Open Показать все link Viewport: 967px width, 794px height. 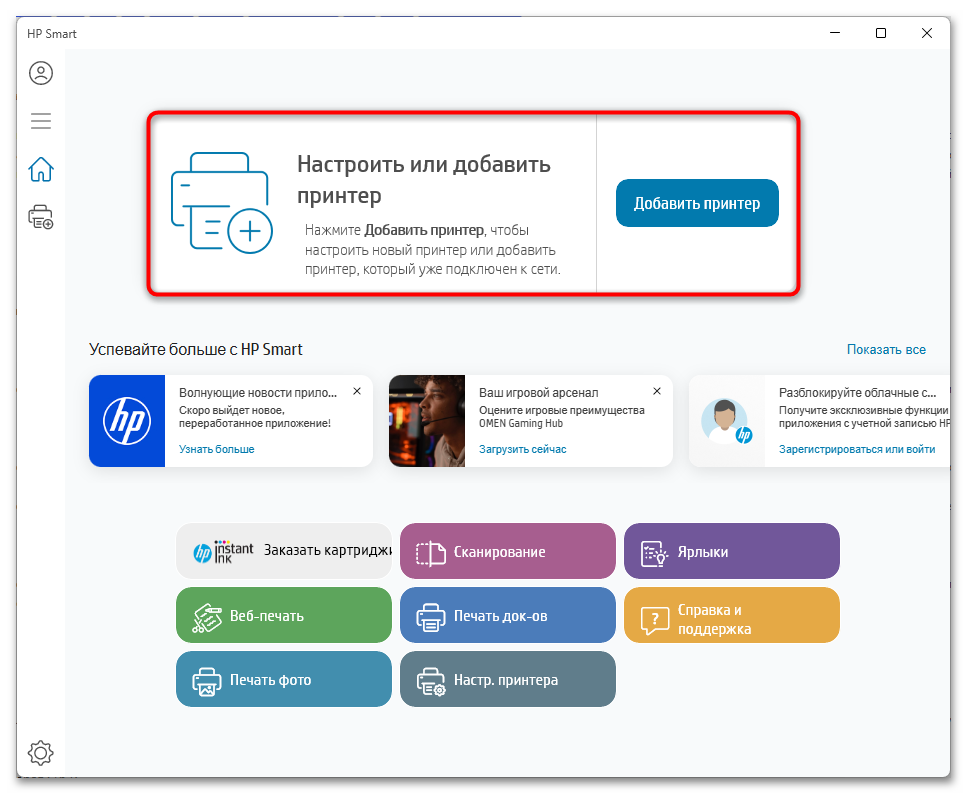point(886,349)
